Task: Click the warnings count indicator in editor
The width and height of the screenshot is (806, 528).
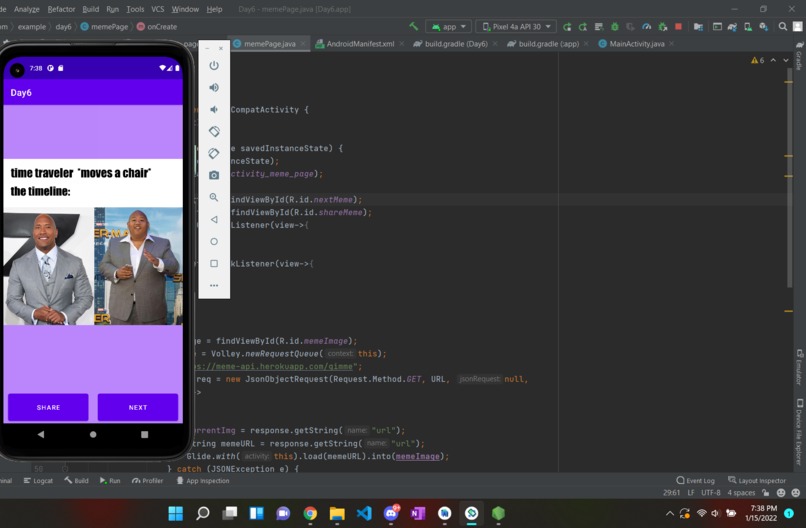Action: point(758,60)
